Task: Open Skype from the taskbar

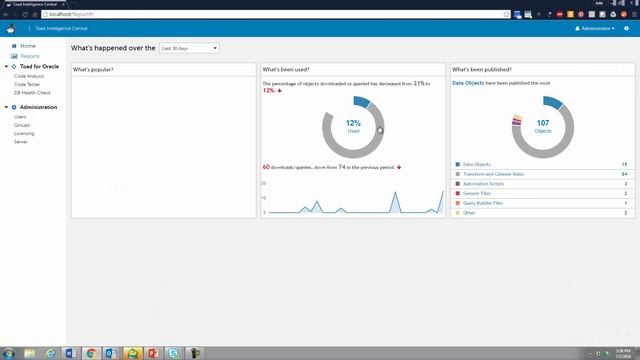Action: (173, 353)
